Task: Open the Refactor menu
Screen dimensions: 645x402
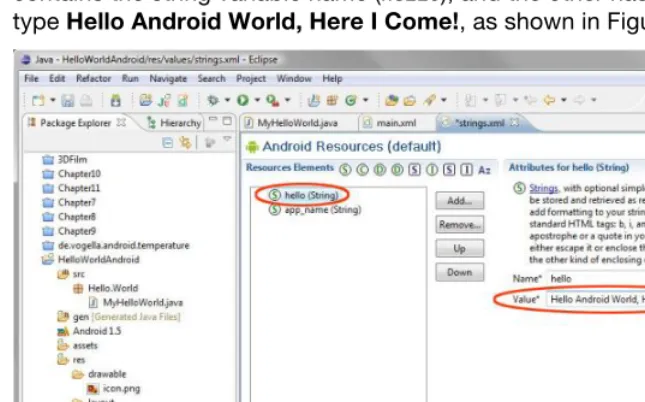Action: [93, 78]
